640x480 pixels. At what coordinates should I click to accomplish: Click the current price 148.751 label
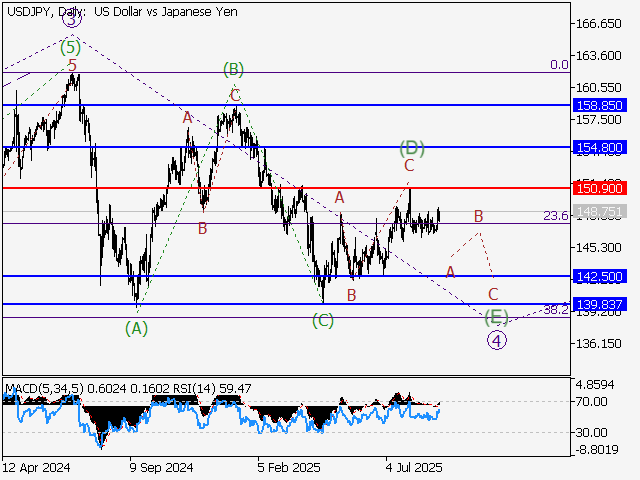600,212
